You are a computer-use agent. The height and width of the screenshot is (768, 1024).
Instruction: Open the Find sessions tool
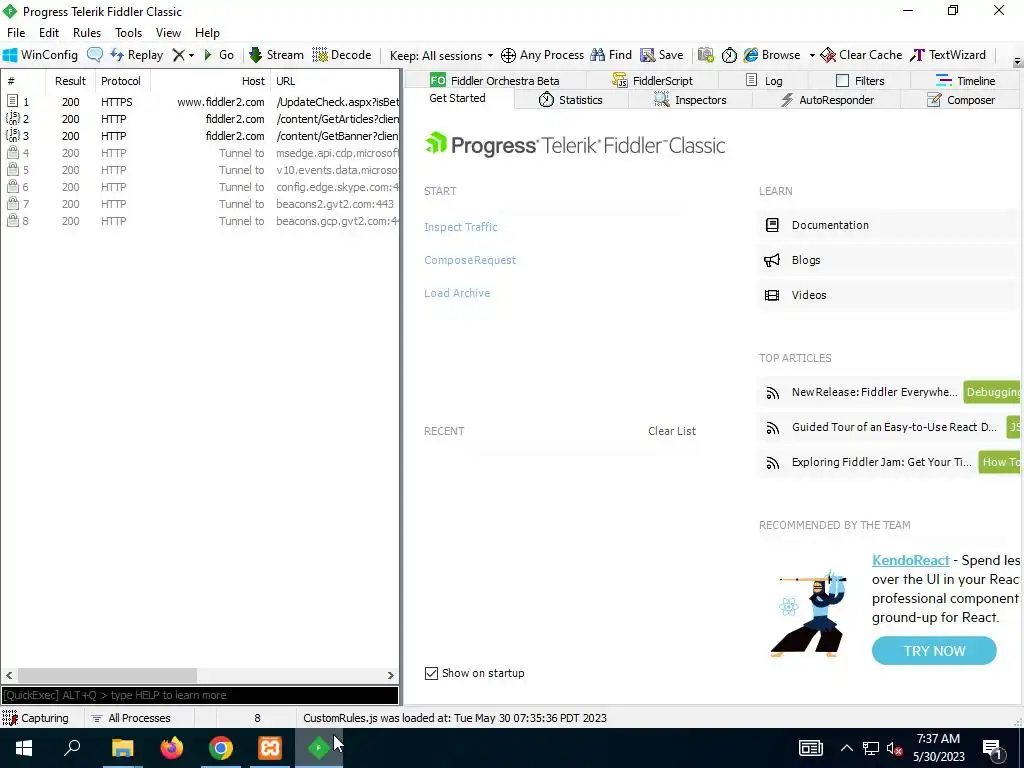click(611, 55)
